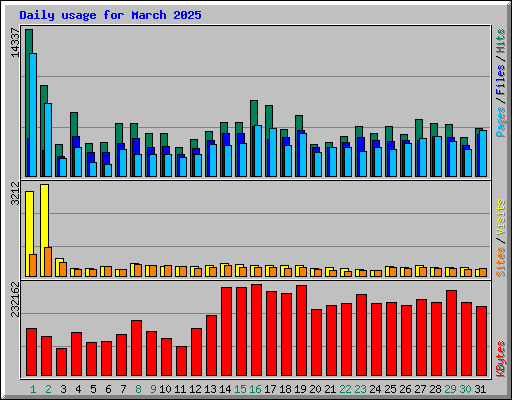Click day 24 label on x-axis

point(375,389)
